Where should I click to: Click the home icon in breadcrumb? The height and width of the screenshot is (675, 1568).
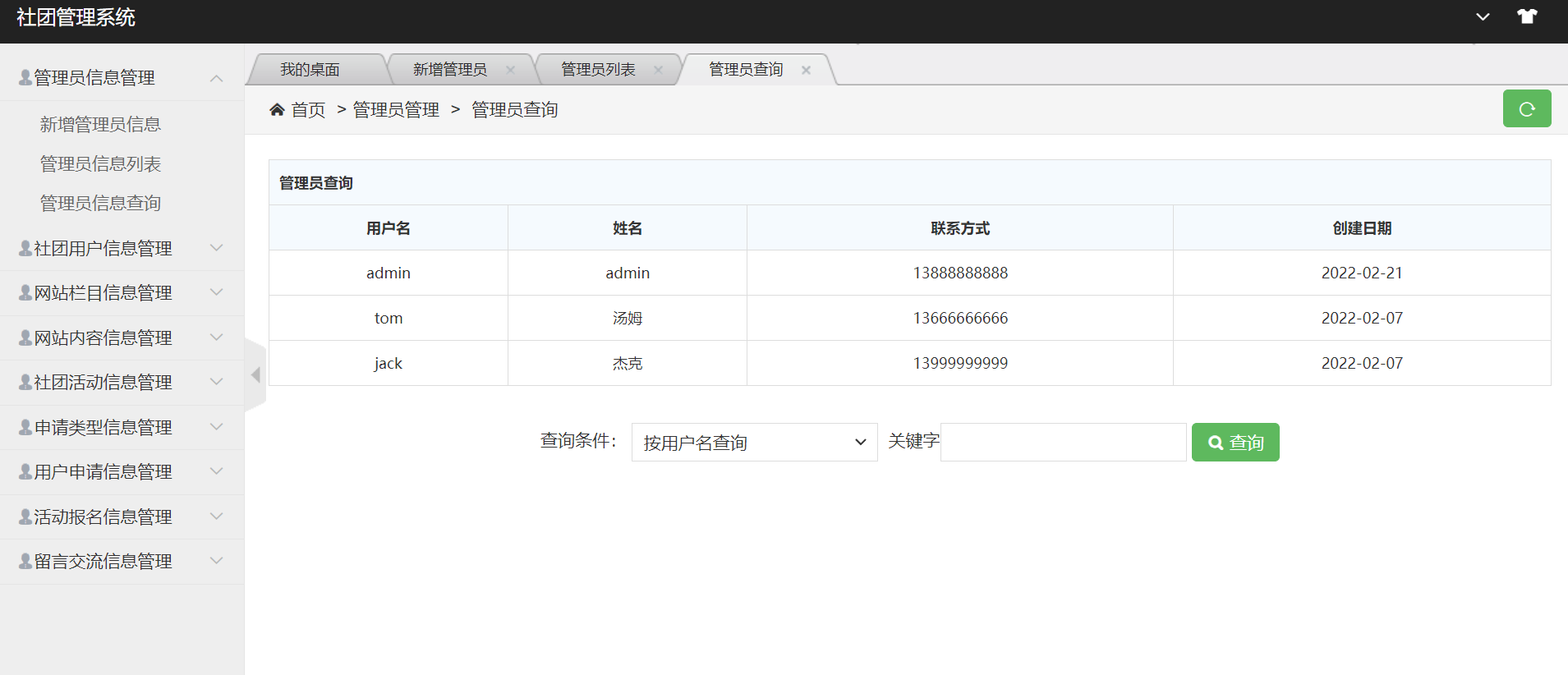point(277,109)
